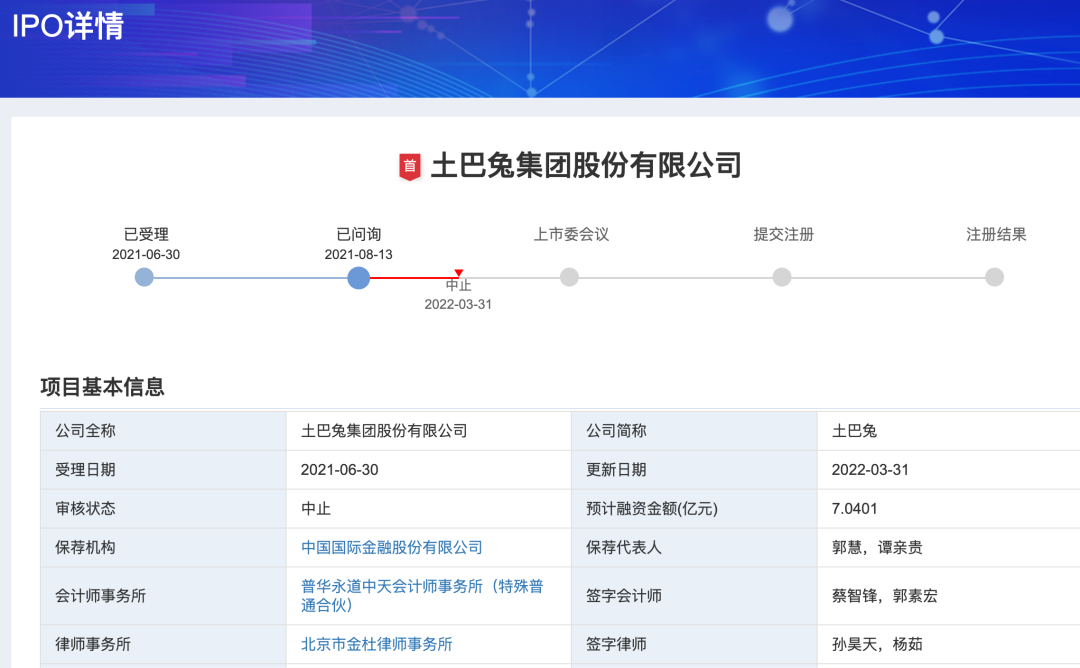This screenshot has width=1080, height=668.
Task: Click the 项目基本信息 section heading
Action: tap(102, 387)
